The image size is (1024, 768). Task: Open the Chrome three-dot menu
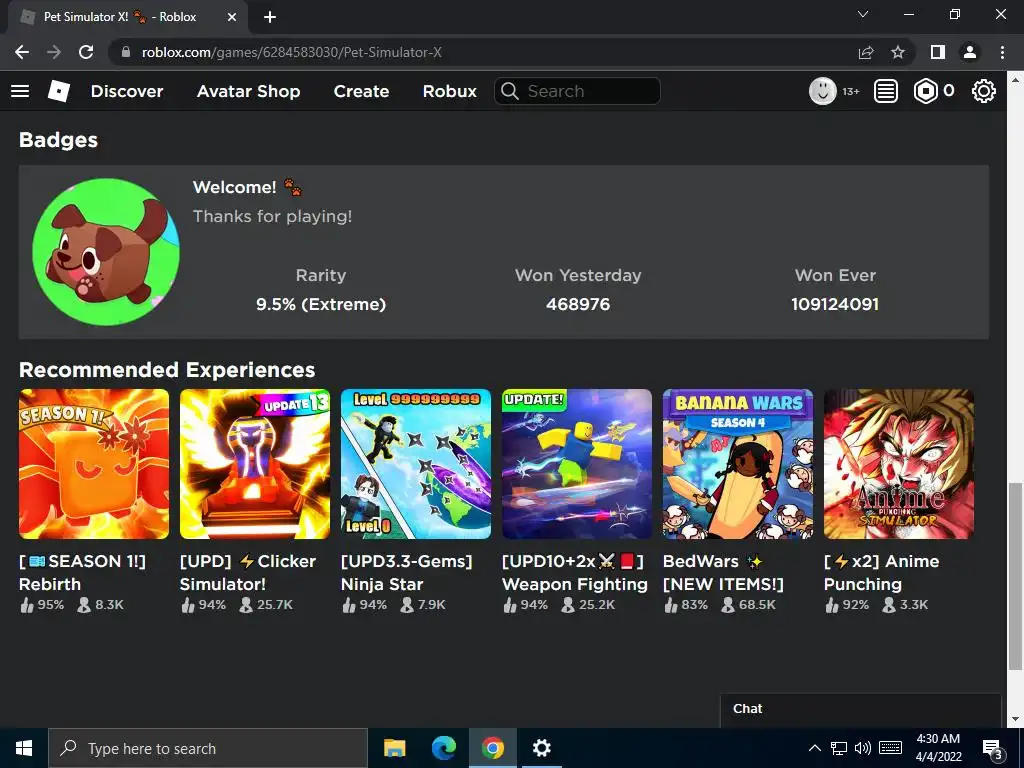click(1002, 52)
